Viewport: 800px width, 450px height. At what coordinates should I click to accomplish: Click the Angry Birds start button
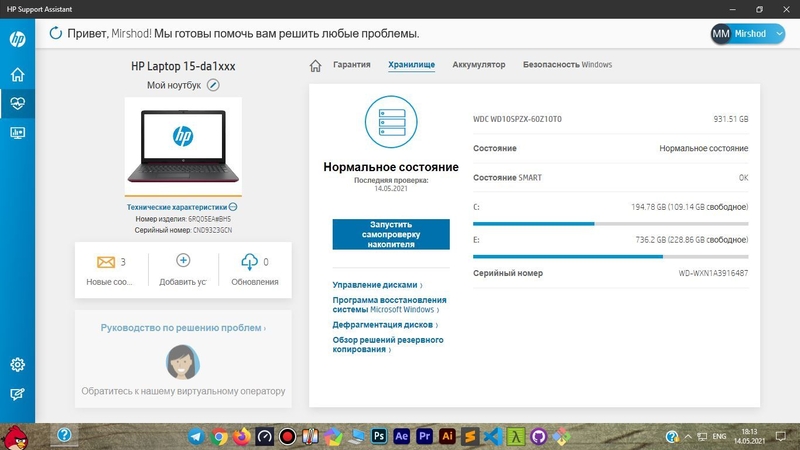click(14, 437)
